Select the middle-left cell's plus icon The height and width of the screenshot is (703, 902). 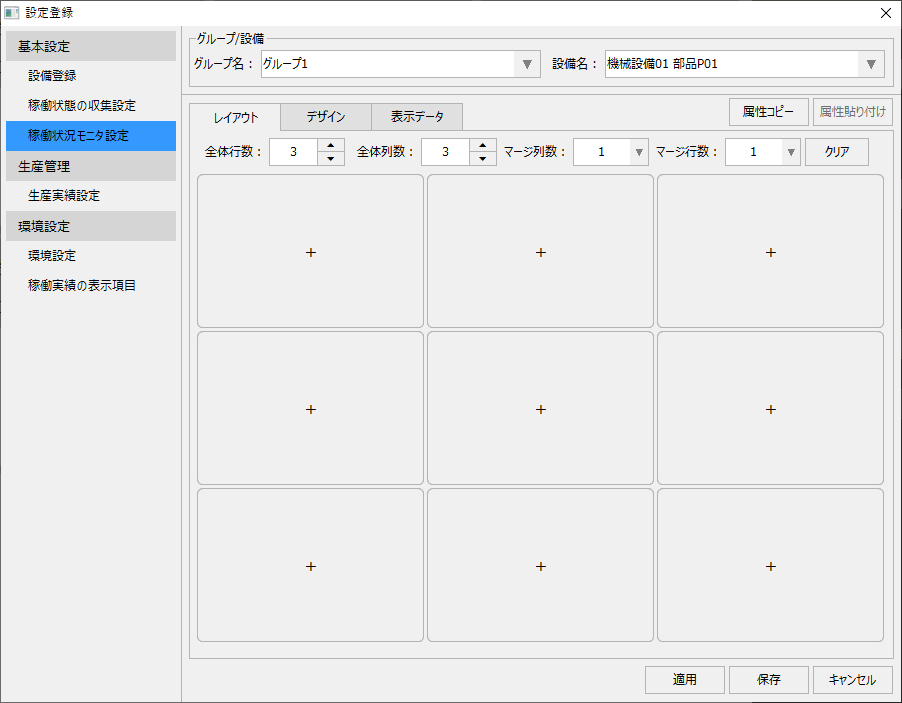pyautogui.click(x=310, y=409)
